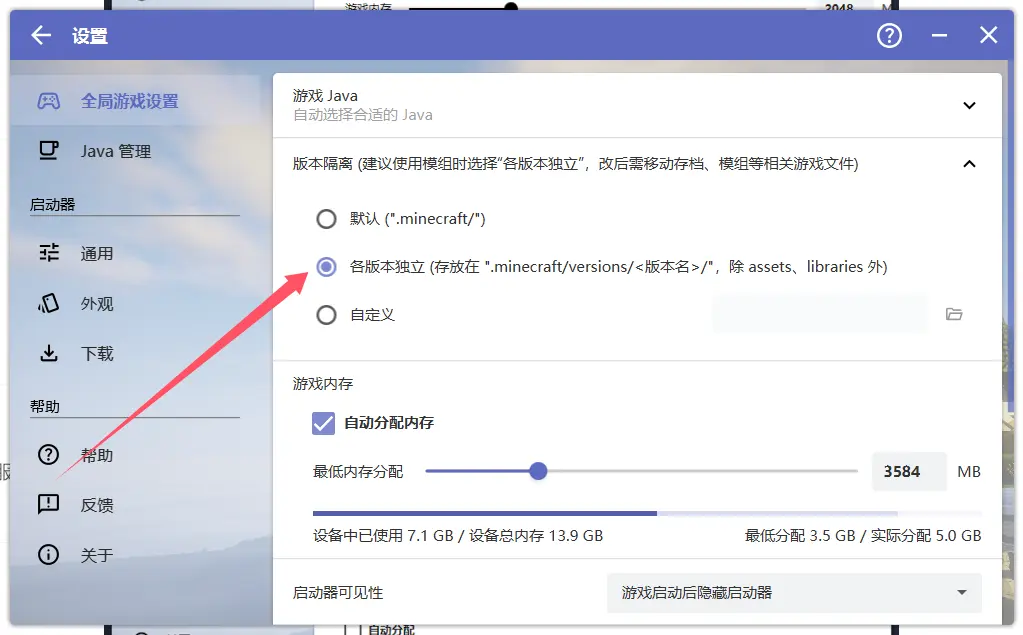Click the download arrow icon for 下载
This screenshot has height=635, width=1023.
pos(48,353)
